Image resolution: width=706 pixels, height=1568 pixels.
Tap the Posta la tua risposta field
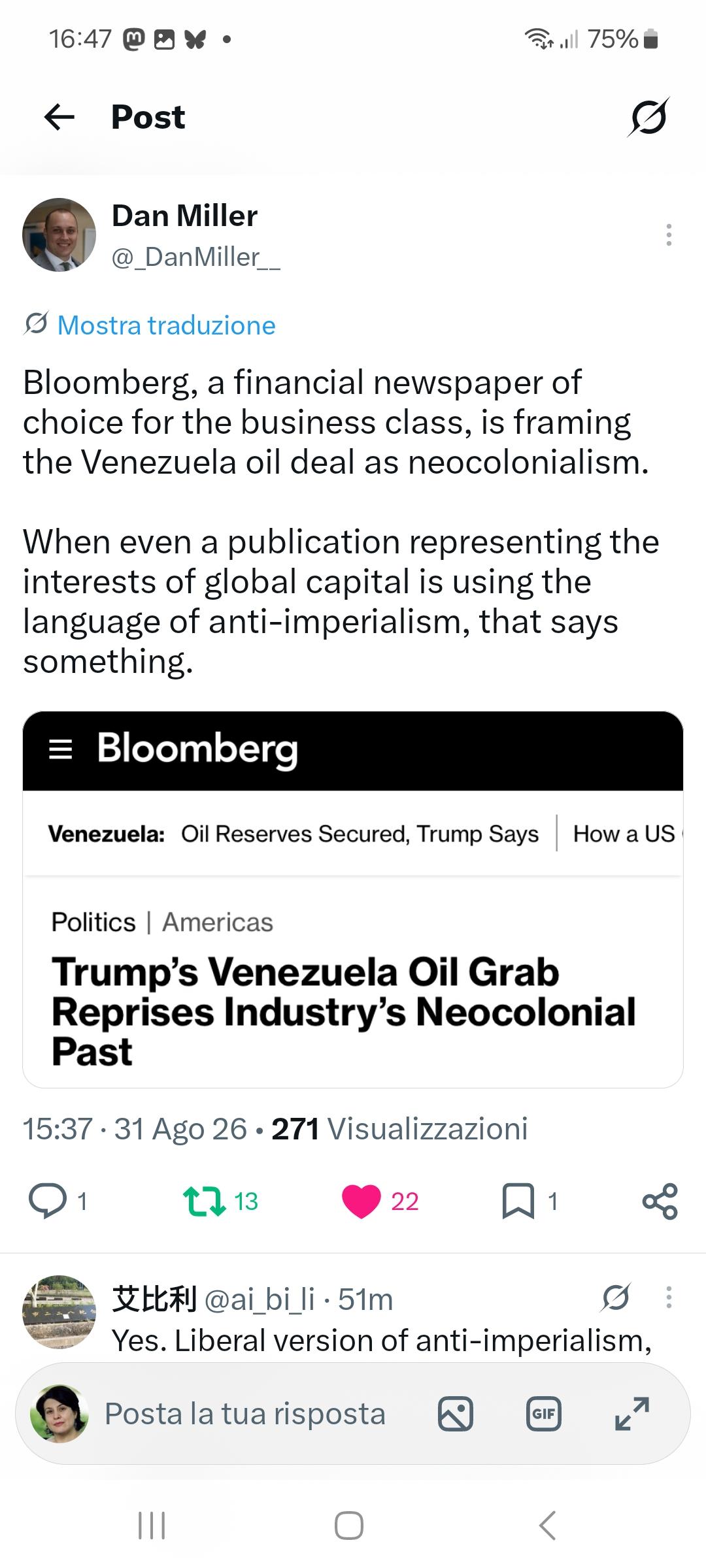(244, 1414)
